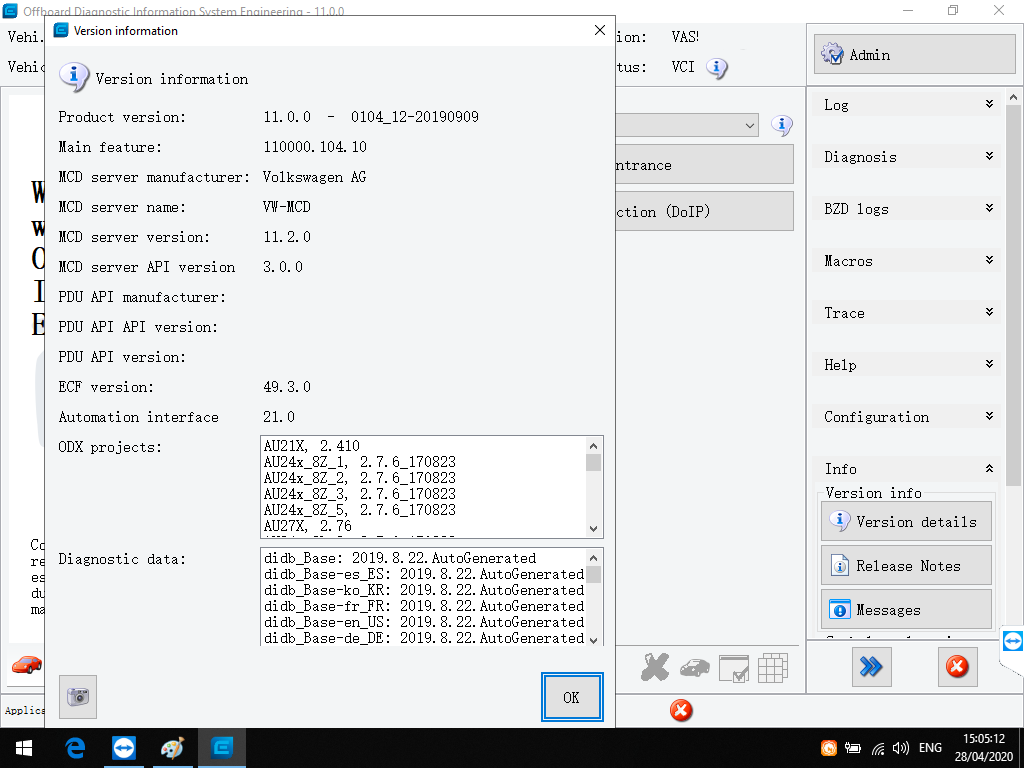Click the MCD server version value 11.2.0
The width and height of the screenshot is (1024, 768).
pos(287,237)
